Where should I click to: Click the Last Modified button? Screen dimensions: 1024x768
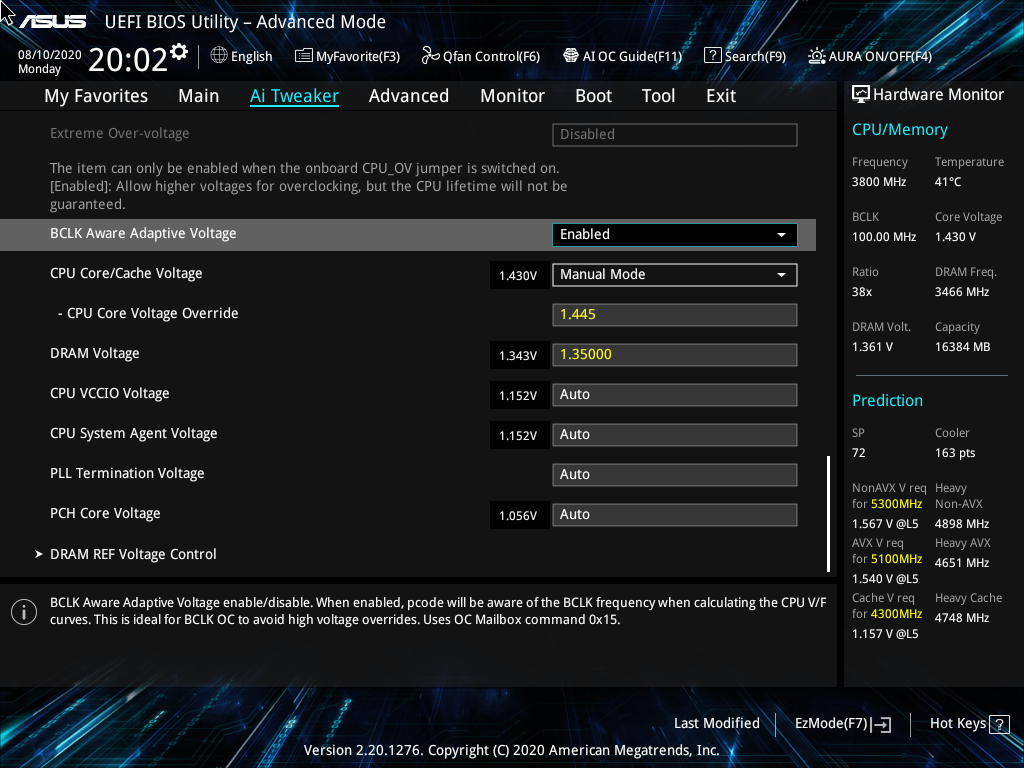tap(716, 724)
